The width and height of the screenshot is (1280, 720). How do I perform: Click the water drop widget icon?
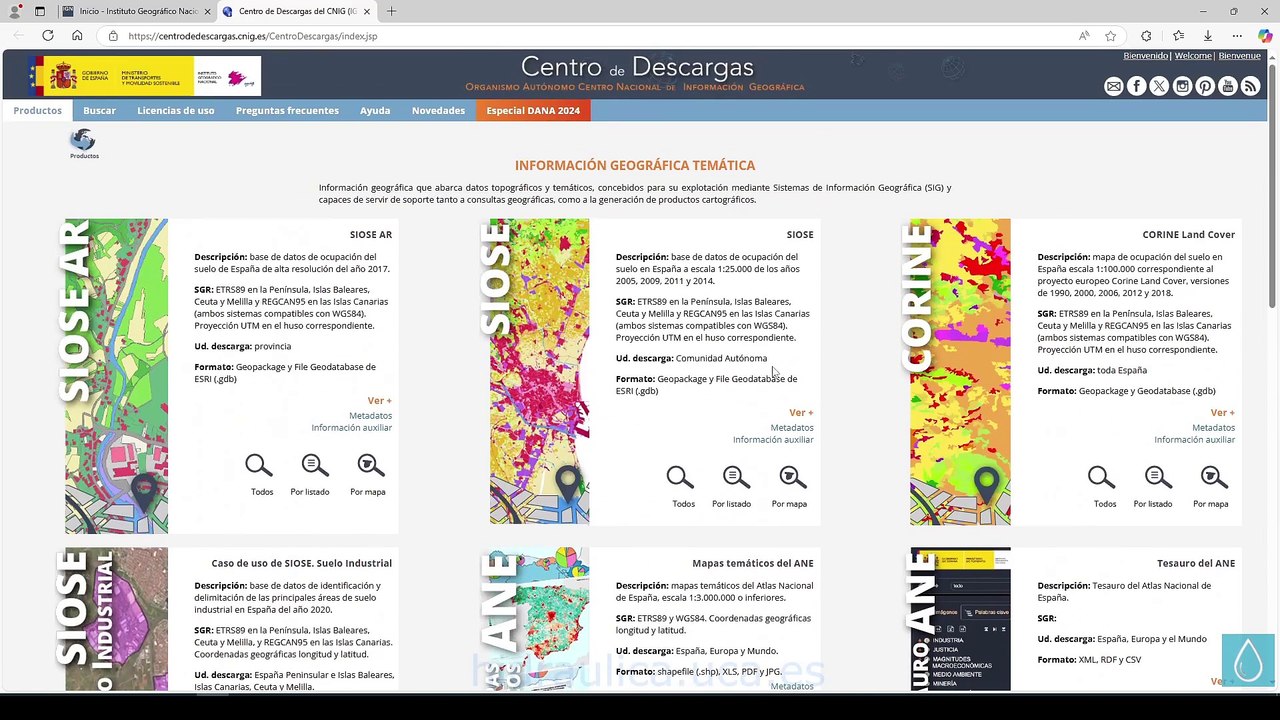coord(1248,660)
